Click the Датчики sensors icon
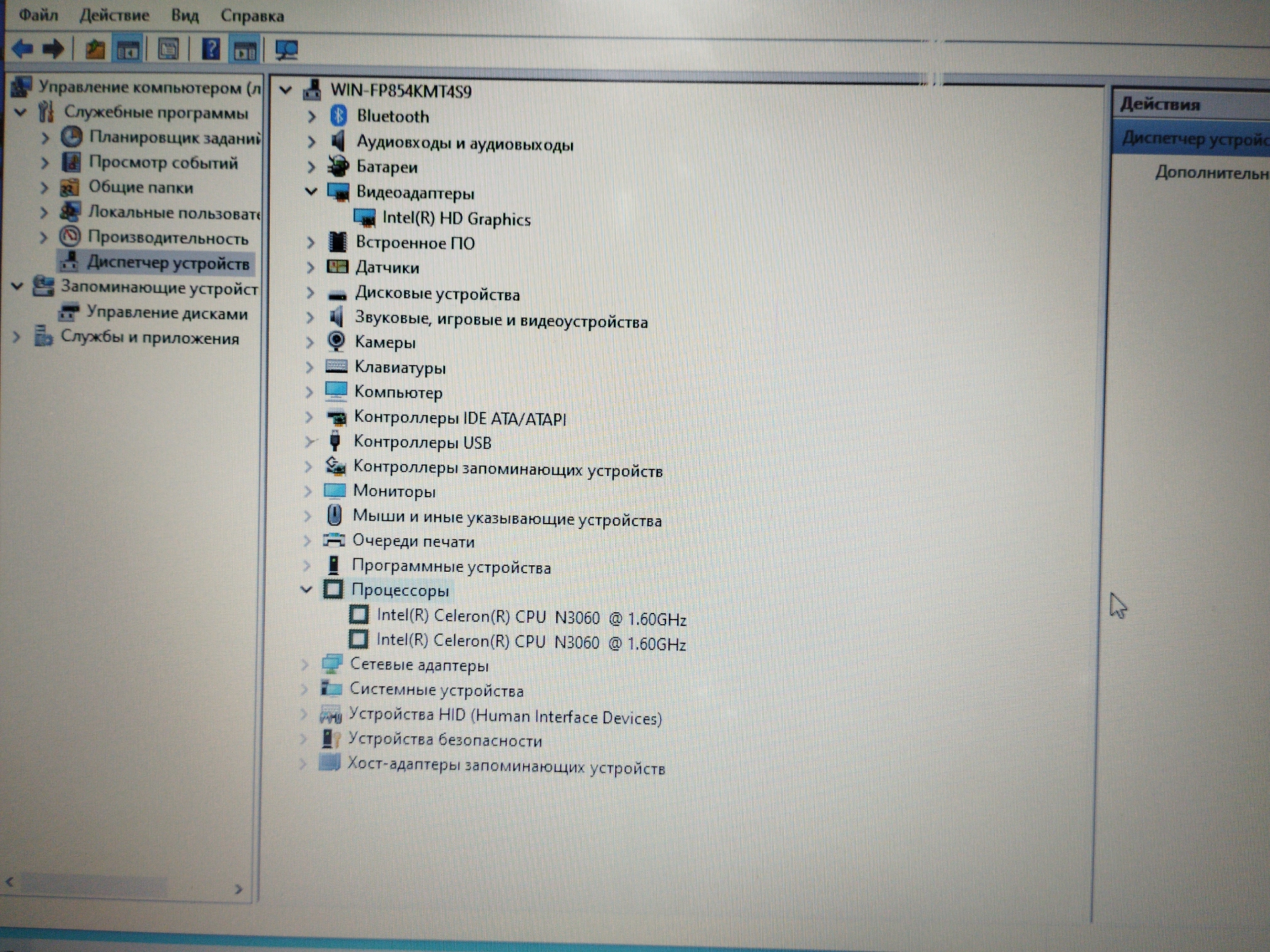1270x952 pixels. tap(337, 266)
